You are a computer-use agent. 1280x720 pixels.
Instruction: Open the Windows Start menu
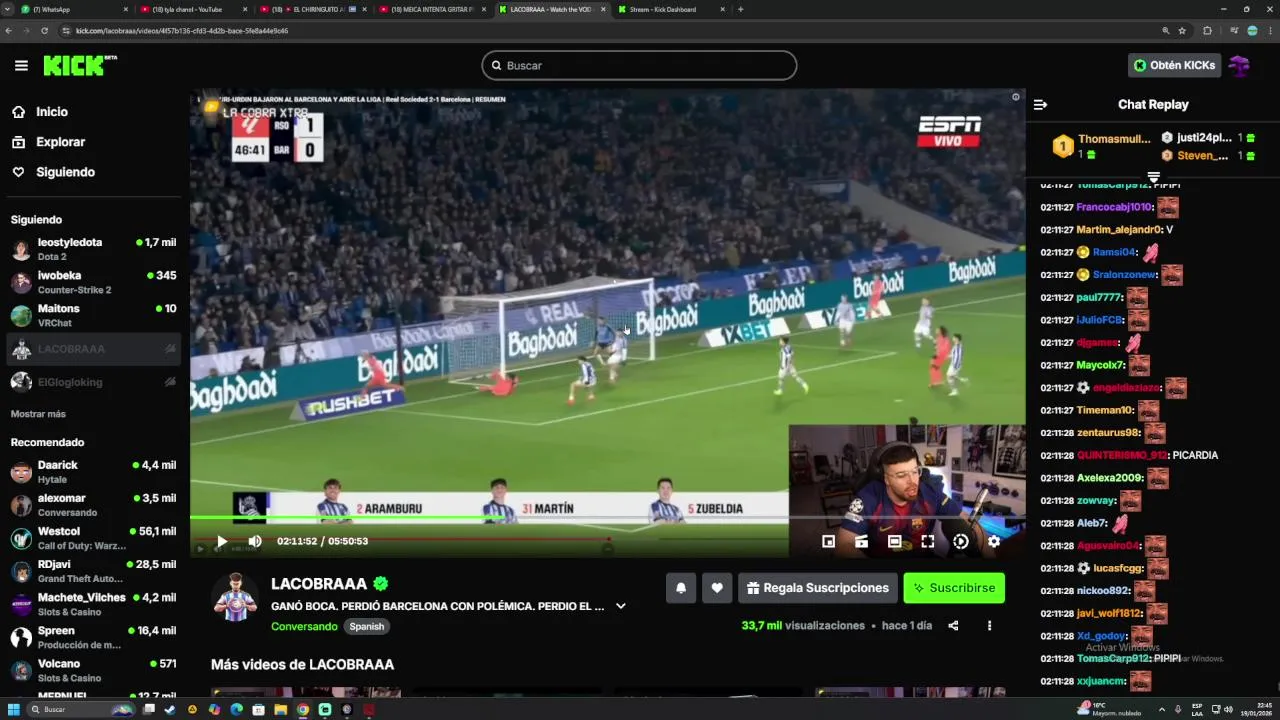pyautogui.click(x=13, y=710)
